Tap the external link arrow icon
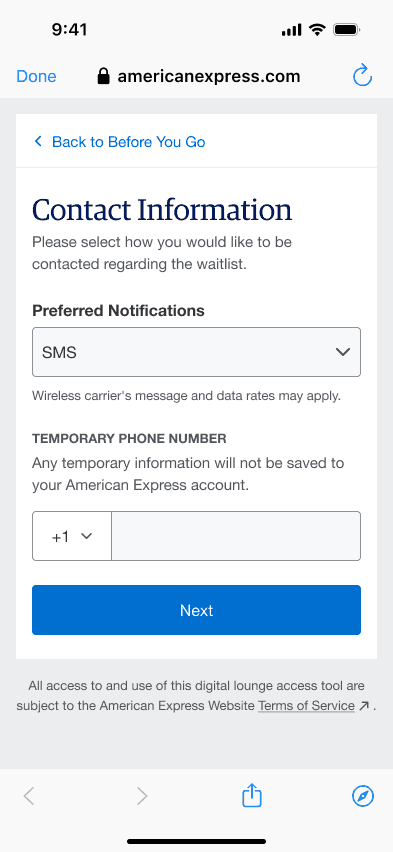 pyautogui.click(x=364, y=706)
